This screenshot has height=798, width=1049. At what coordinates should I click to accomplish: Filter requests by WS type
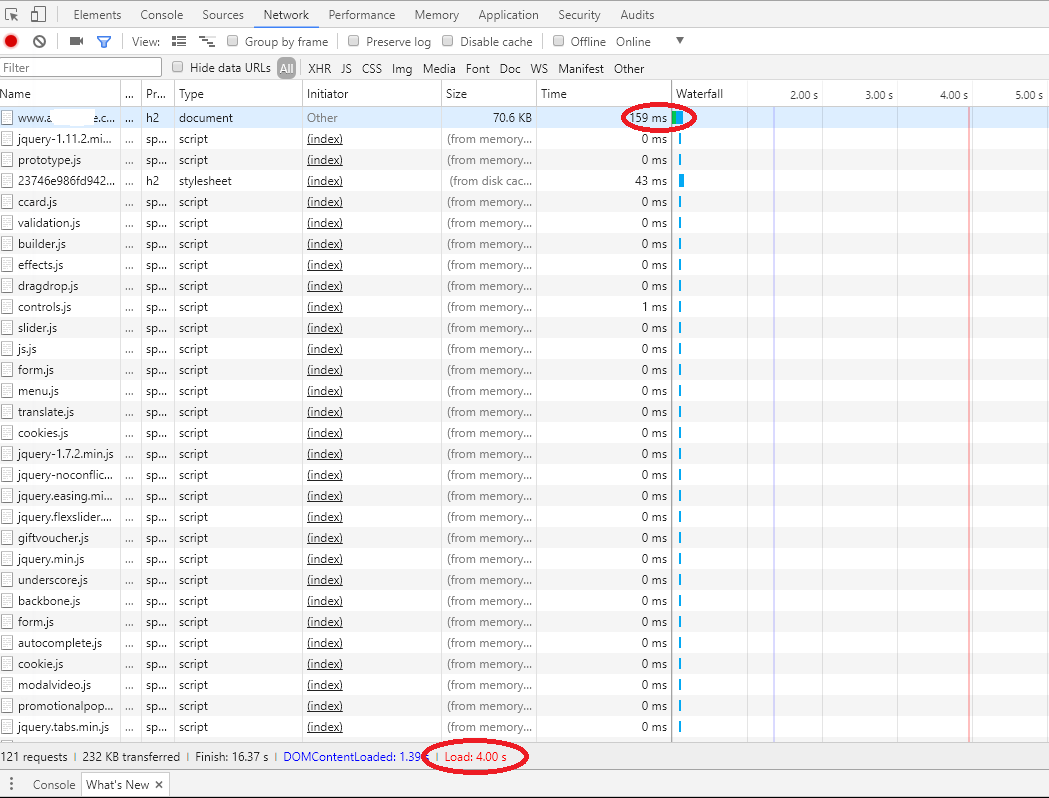[539, 68]
